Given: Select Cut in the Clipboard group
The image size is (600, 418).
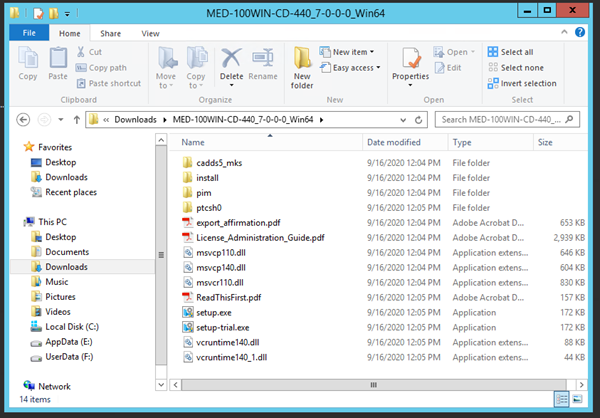Looking at the screenshot, I should [89, 52].
